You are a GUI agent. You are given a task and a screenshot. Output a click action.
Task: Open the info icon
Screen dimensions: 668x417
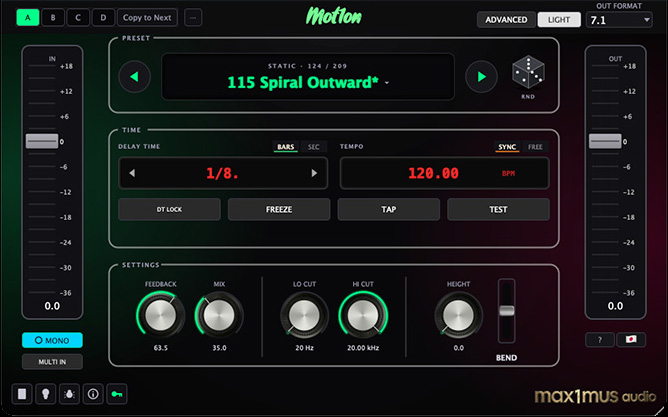tap(93, 394)
